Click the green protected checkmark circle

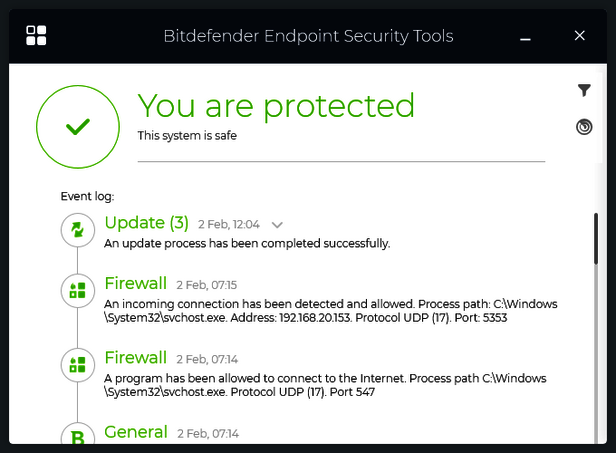pyautogui.click(x=77, y=126)
